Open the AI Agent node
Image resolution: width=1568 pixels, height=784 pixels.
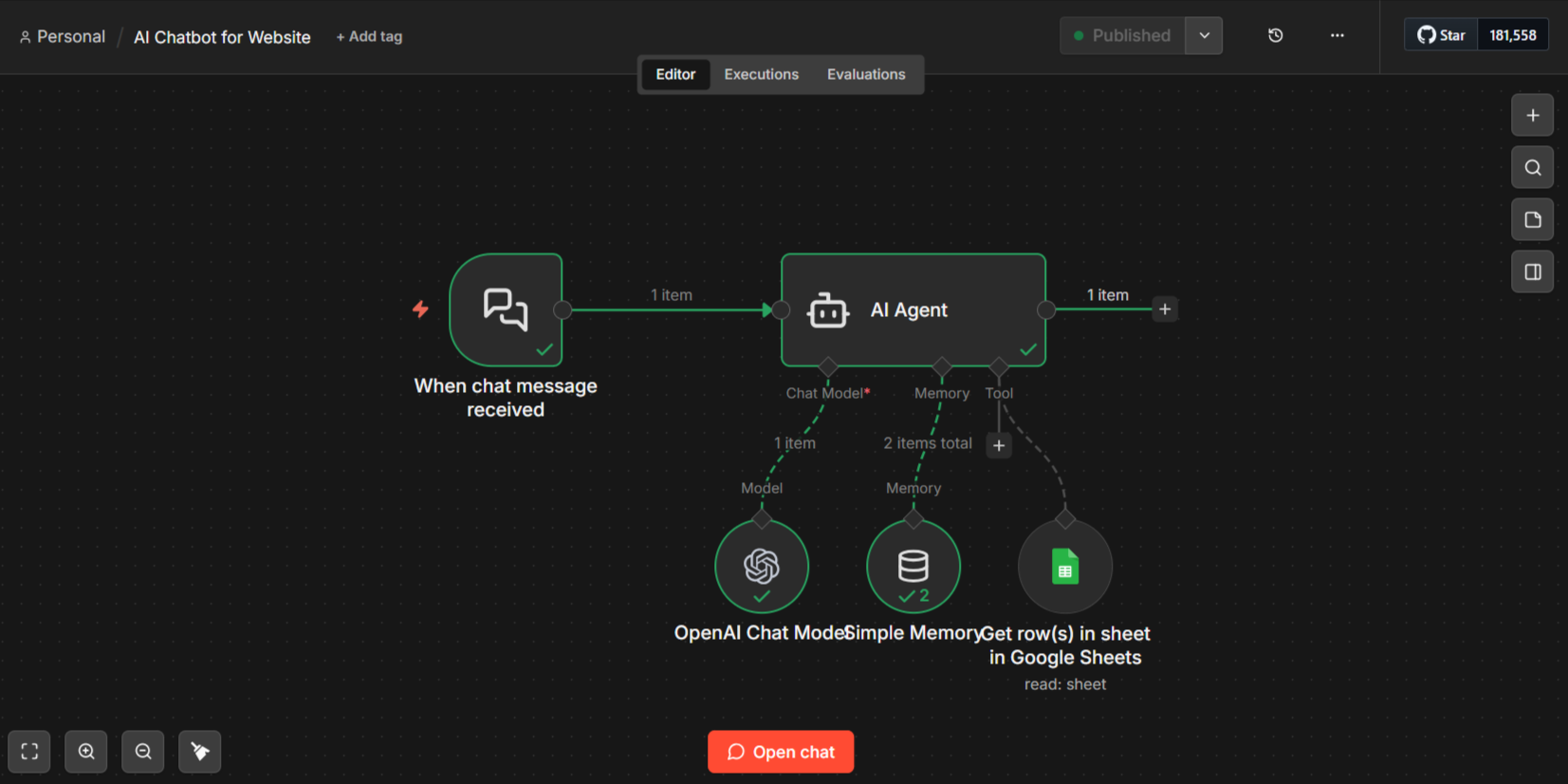click(913, 309)
